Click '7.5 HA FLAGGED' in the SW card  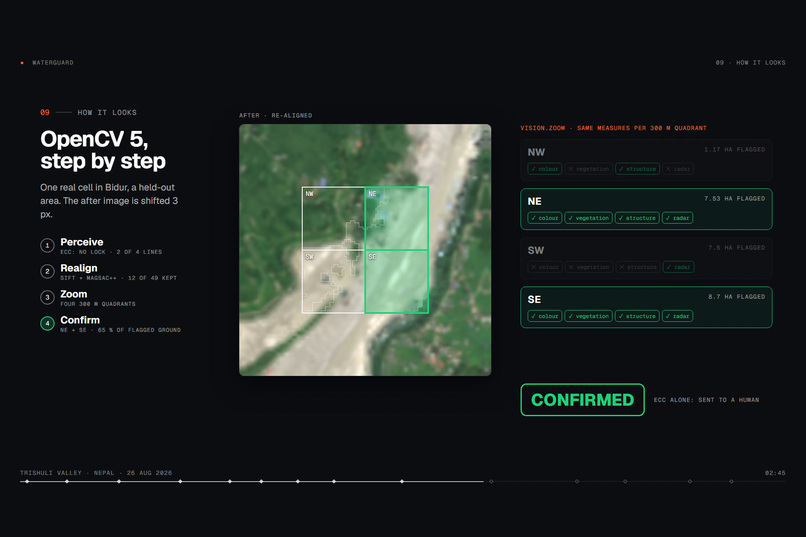click(x=737, y=248)
